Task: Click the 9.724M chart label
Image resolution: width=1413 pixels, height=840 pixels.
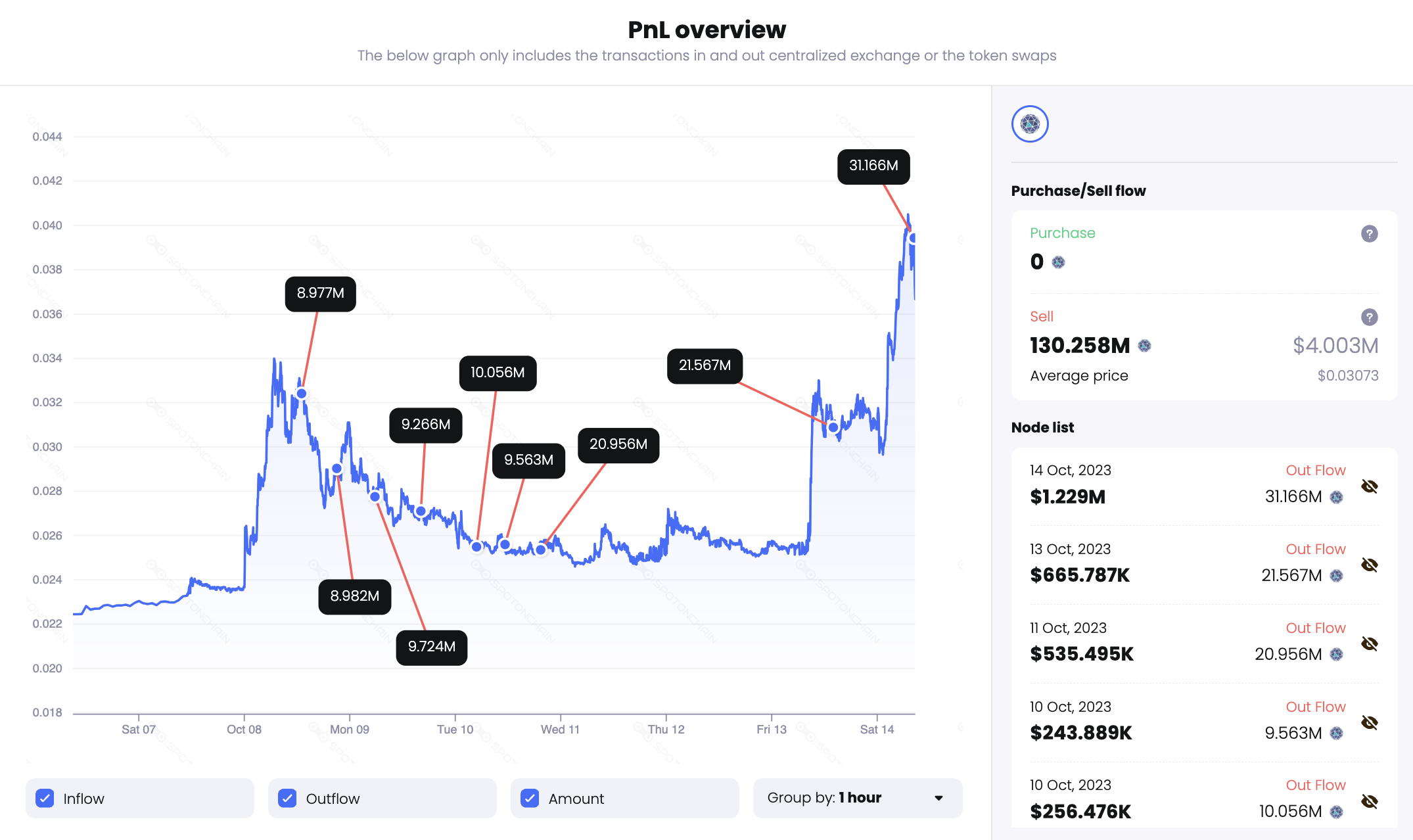Action: pyautogui.click(x=431, y=647)
